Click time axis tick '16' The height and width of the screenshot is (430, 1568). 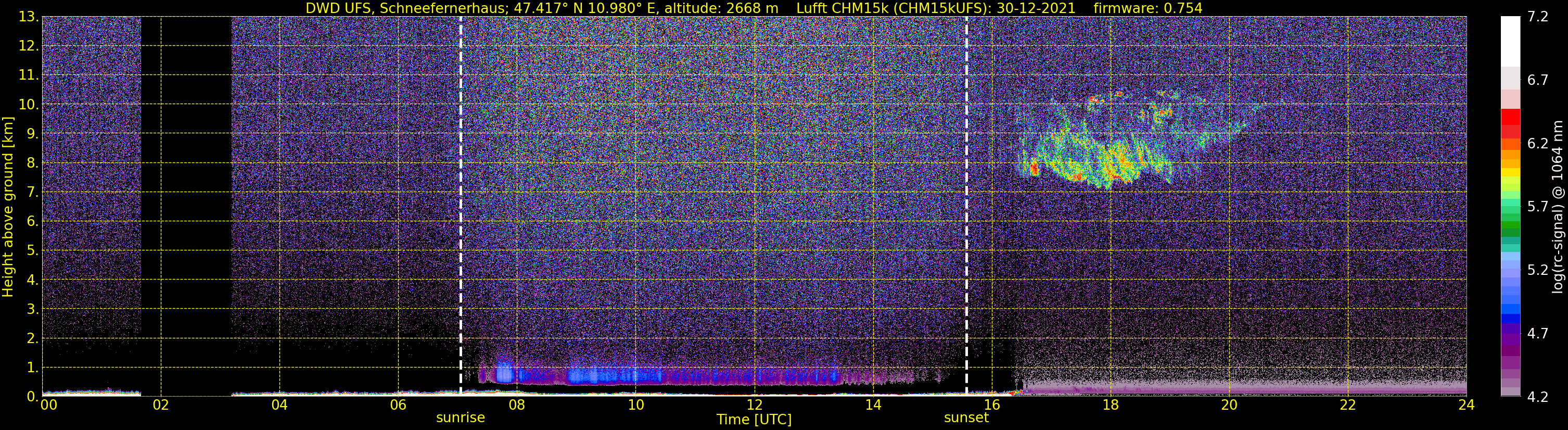[991, 405]
